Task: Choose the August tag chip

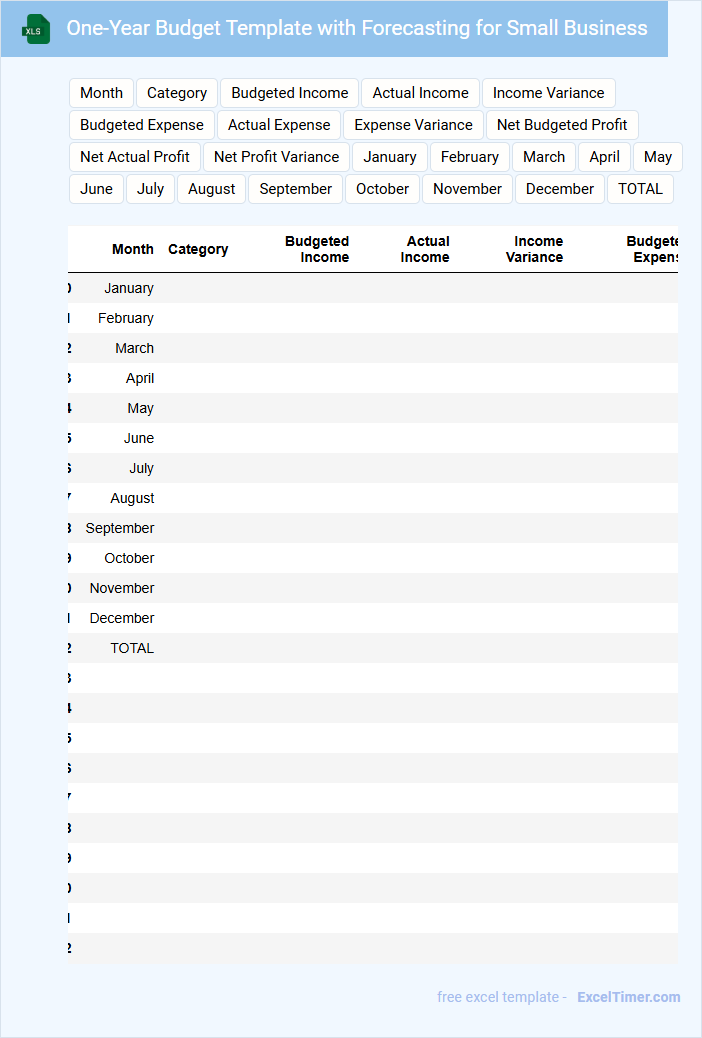Action: point(211,189)
